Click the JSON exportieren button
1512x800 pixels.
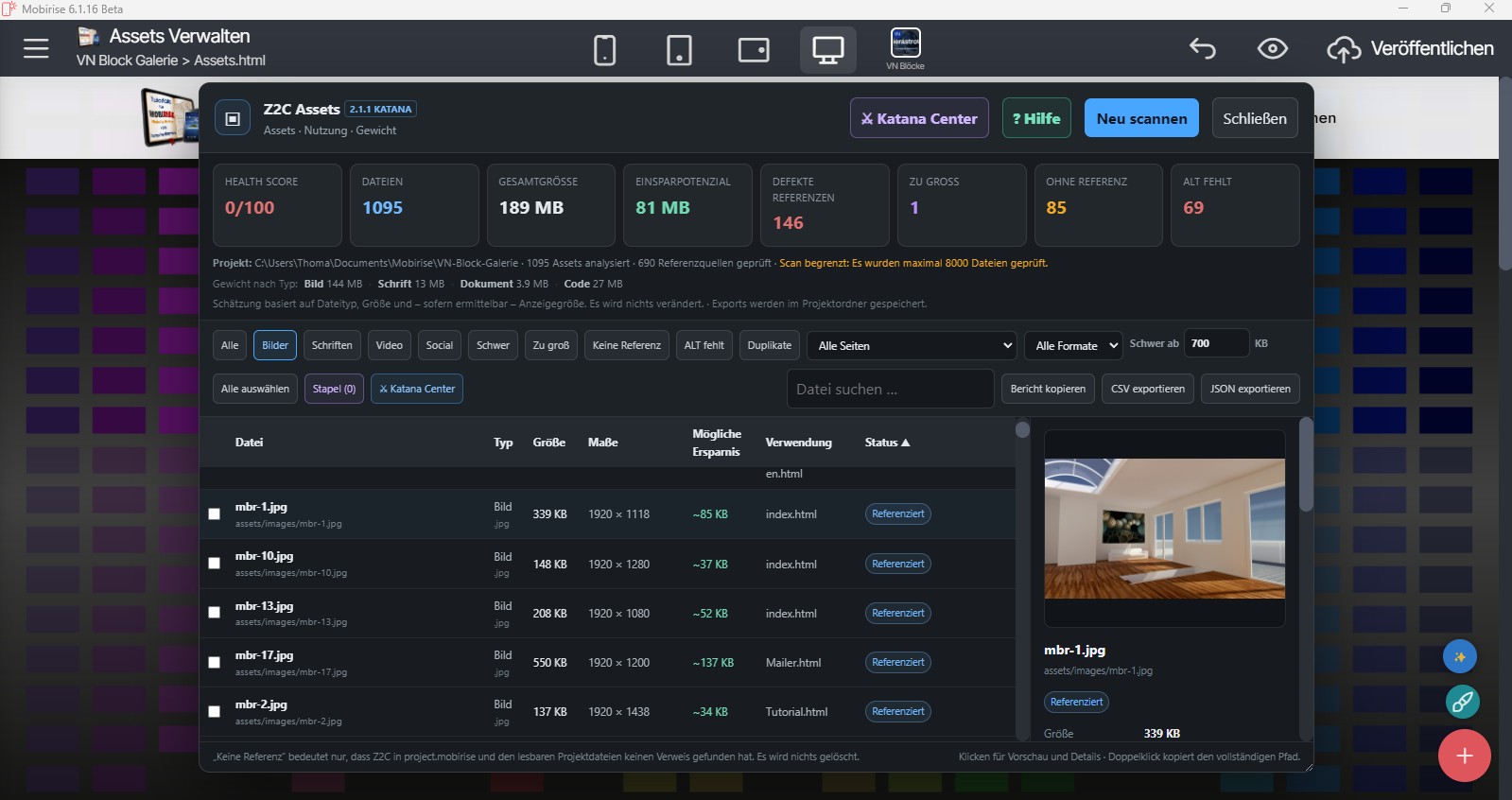(1250, 389)
